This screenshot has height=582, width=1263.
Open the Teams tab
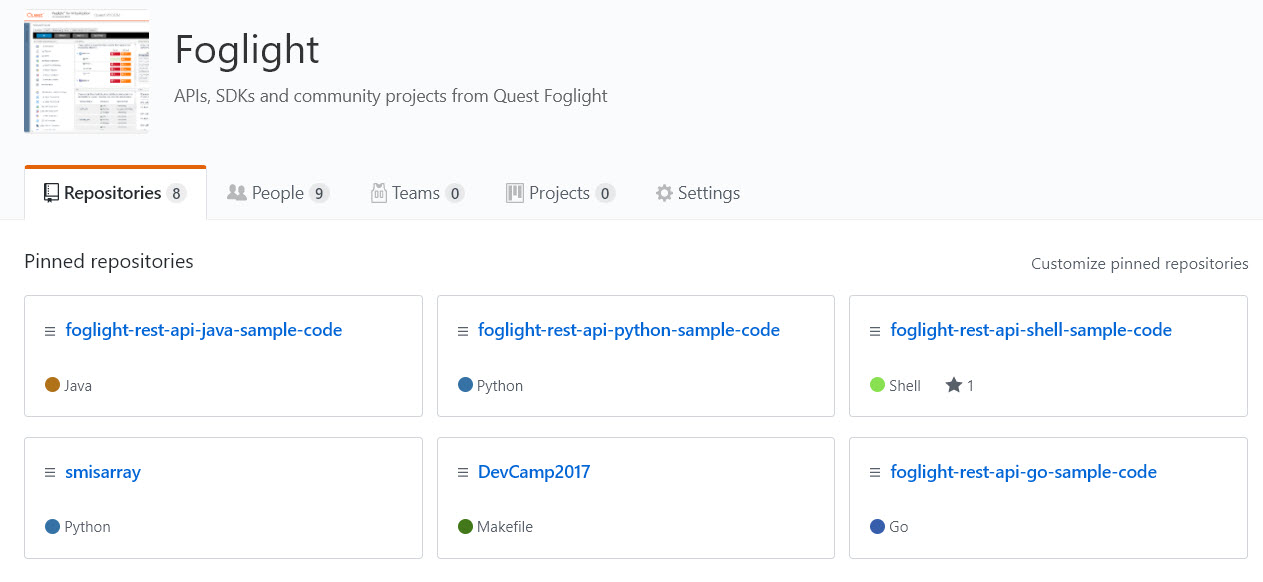[417, 193]
